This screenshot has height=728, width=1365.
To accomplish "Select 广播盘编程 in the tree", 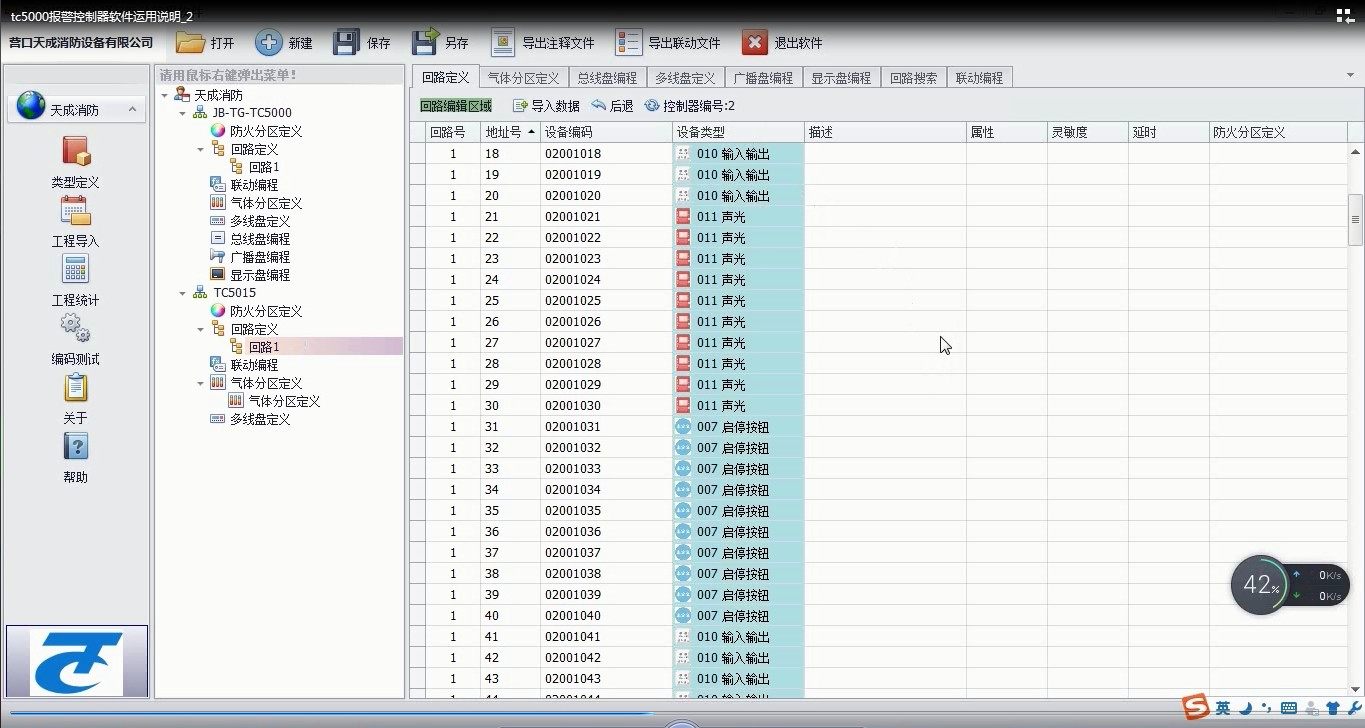I will (259, 257).
